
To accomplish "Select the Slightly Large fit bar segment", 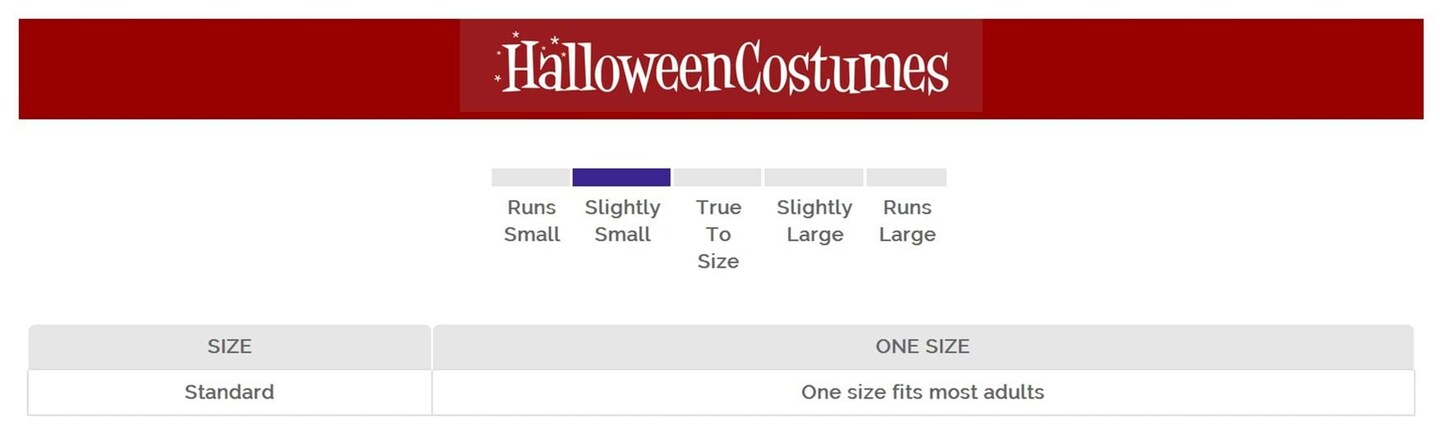I will click(x=813, y=177).
